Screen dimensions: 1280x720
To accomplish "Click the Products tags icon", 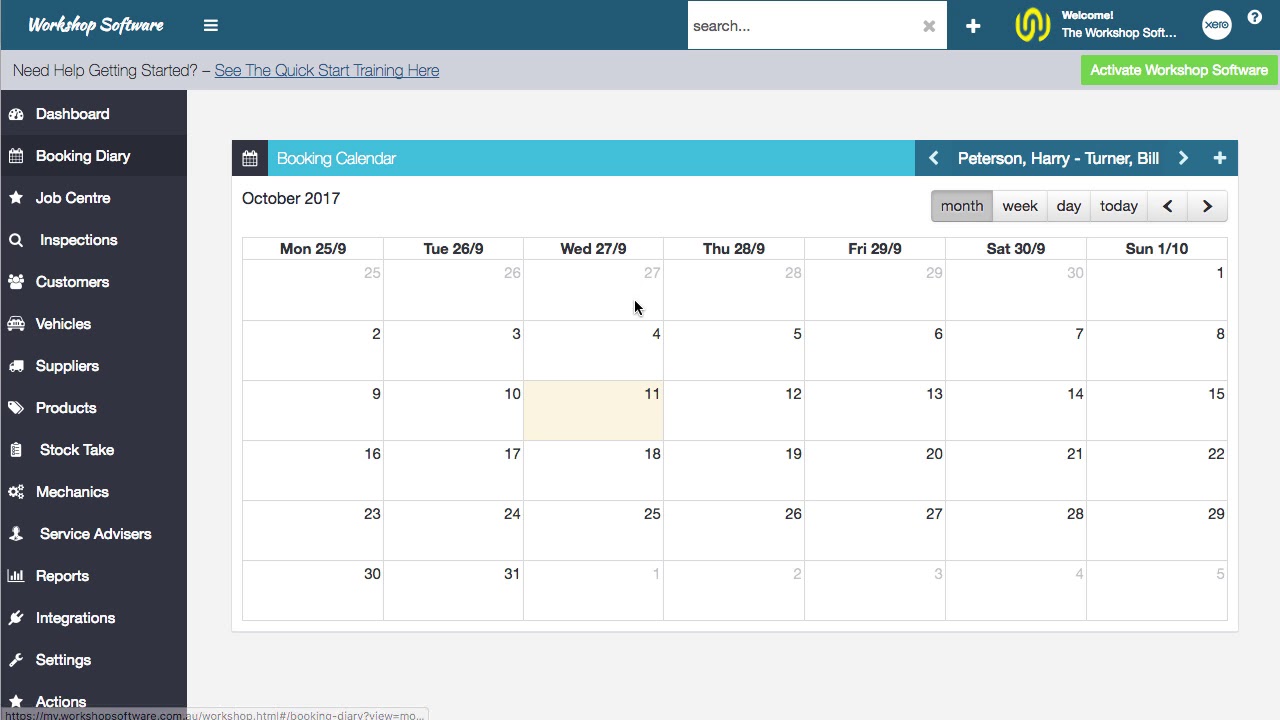I will pyautogui.click(x=16, y=408).
